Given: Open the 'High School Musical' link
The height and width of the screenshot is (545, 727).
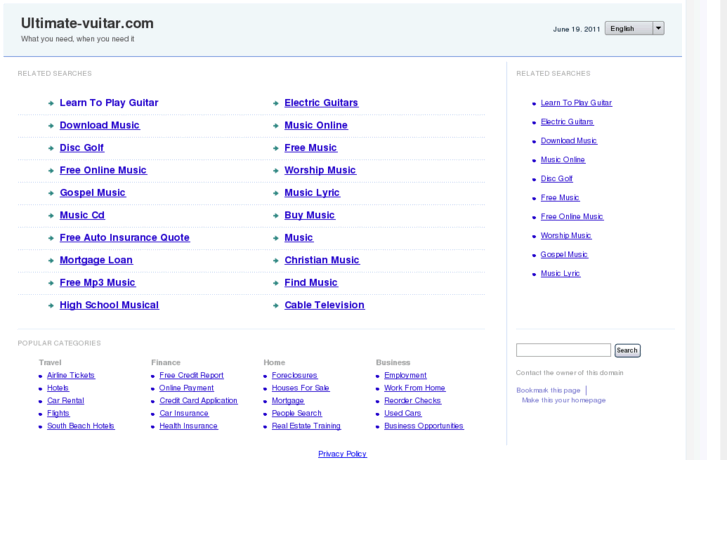Looking at the screenshot, I should pos(109,305).
